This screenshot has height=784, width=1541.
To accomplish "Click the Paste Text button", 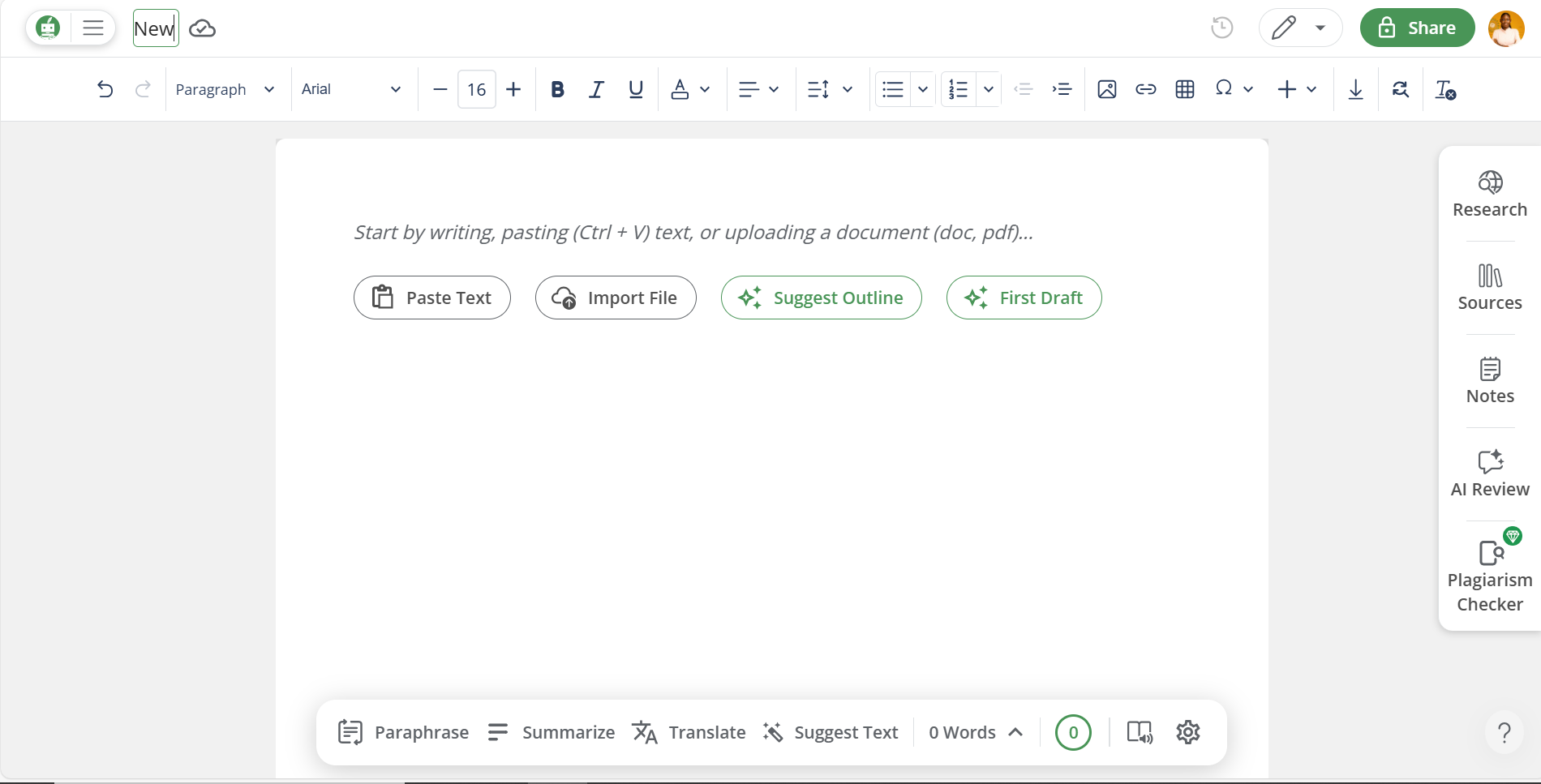I will [432, 298].
